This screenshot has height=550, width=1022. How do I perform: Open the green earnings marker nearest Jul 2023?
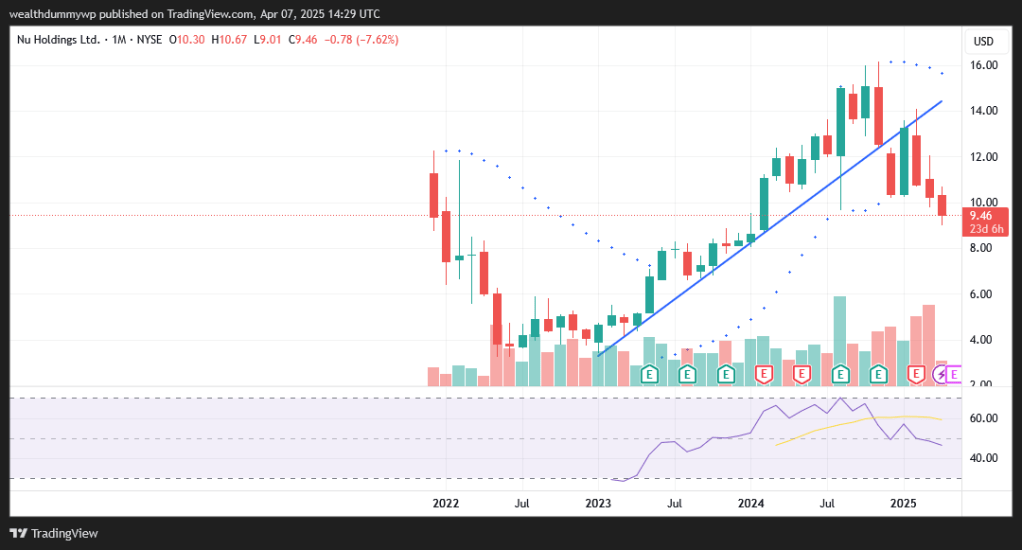click(x=687, y=375)
